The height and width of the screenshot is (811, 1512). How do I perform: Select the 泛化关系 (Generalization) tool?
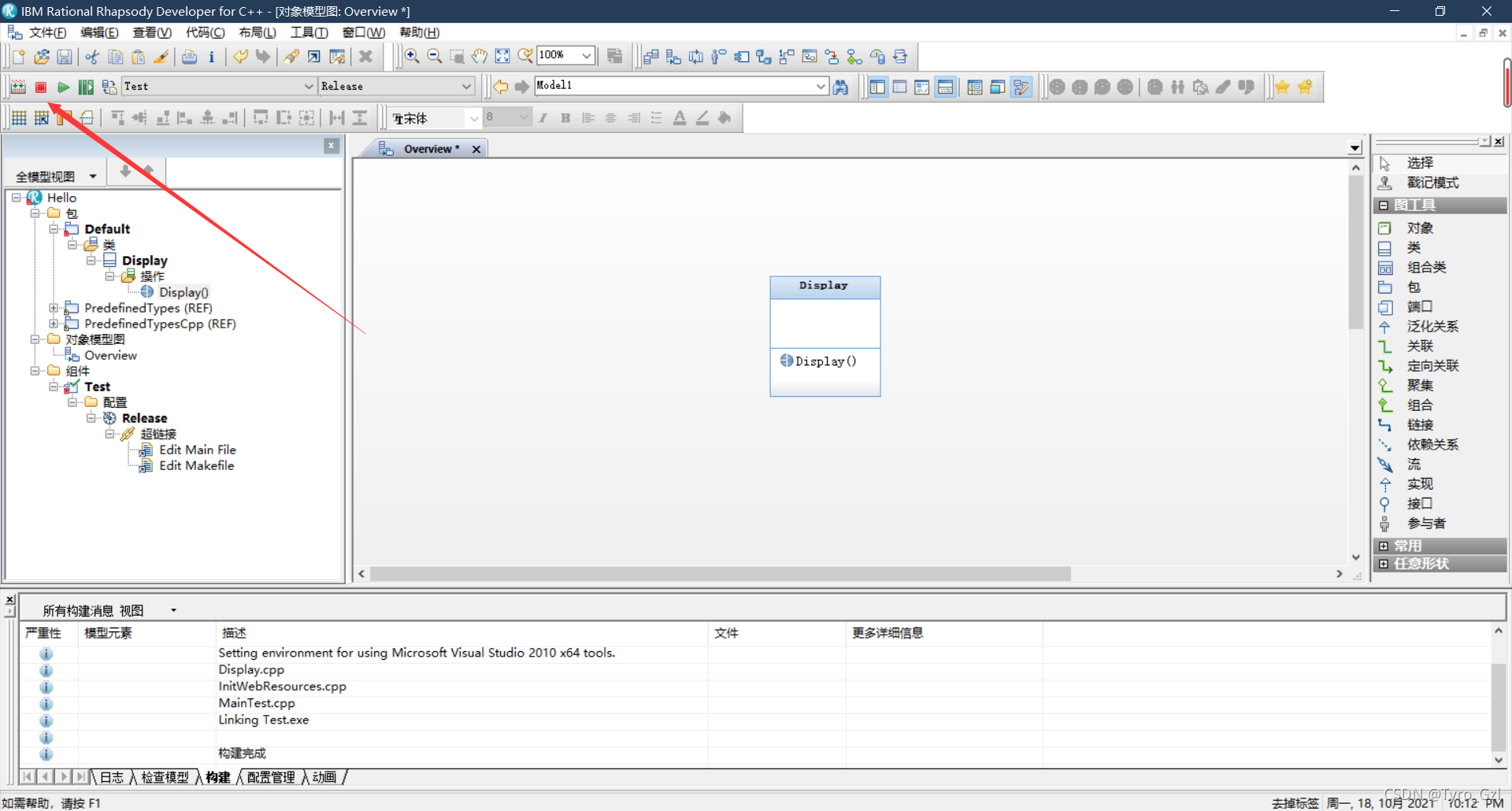(1432, 327)
